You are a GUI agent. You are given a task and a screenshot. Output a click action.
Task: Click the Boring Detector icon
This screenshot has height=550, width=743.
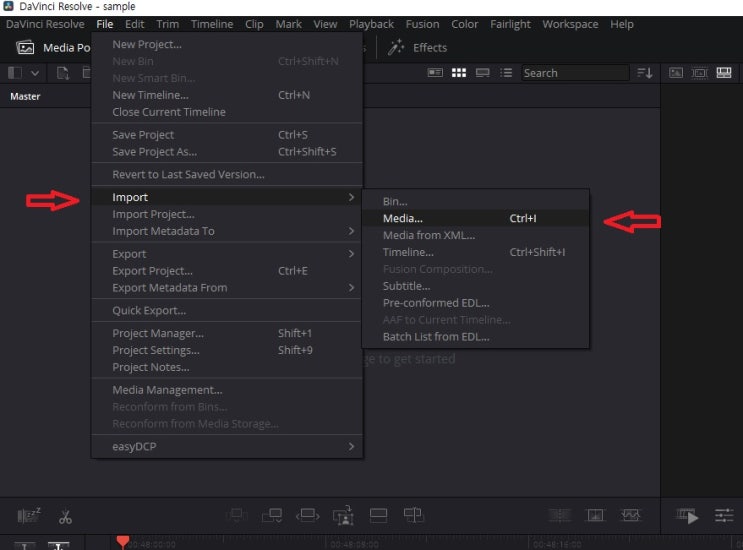(x=29, y=515)
